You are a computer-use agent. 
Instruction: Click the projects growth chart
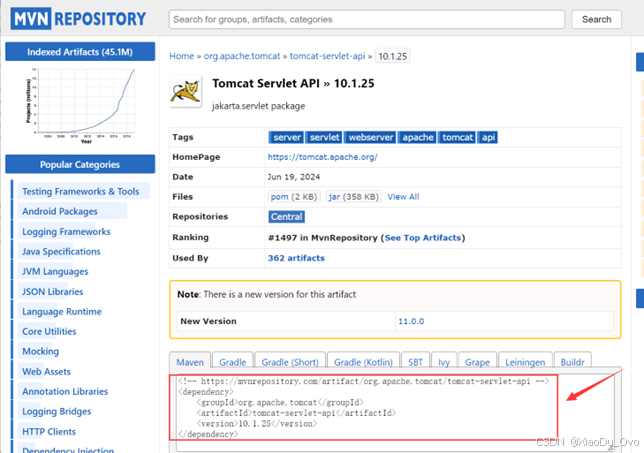(x=80, y=106)
